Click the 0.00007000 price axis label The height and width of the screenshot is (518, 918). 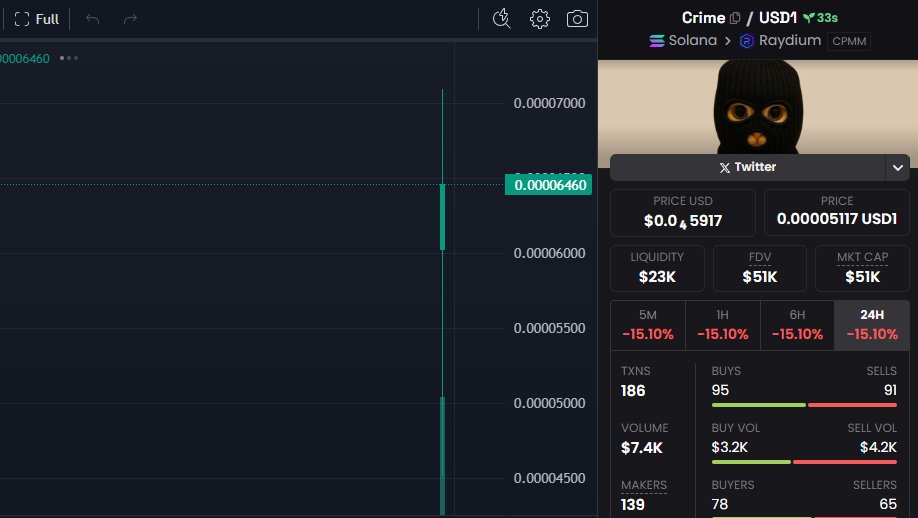point(549,103)
